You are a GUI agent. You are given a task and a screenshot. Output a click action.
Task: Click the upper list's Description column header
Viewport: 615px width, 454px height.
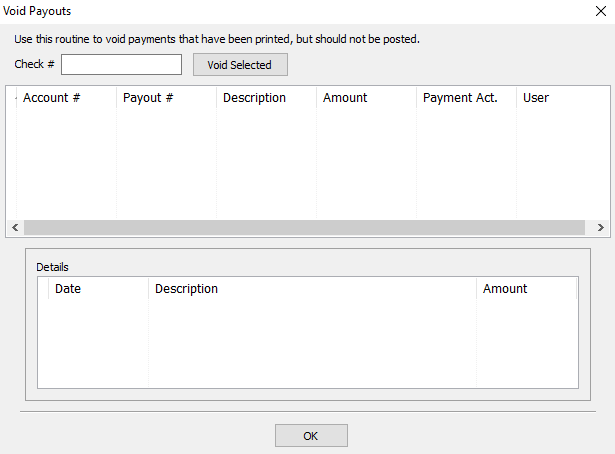(x=266, y=98)
